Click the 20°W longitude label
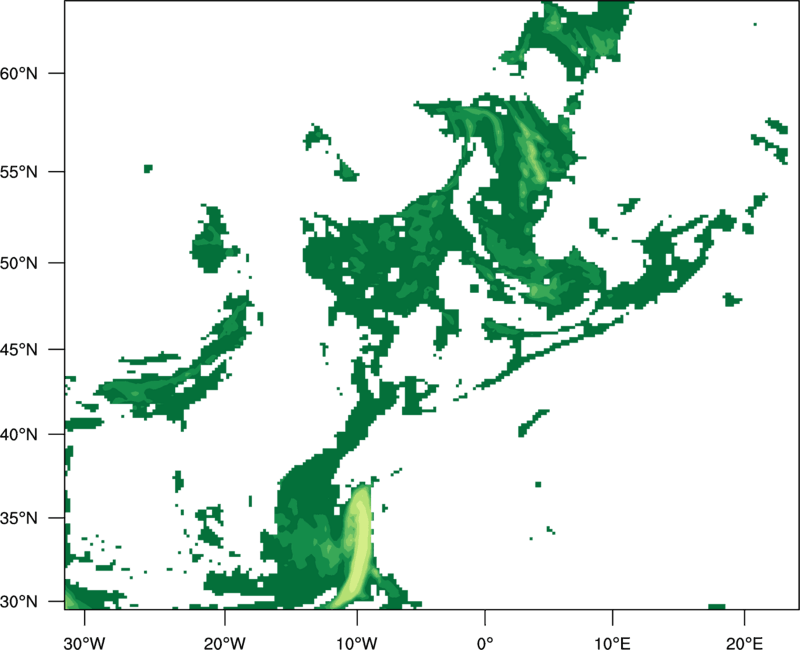This screenshot has width=800, height=650. [224, 643]
